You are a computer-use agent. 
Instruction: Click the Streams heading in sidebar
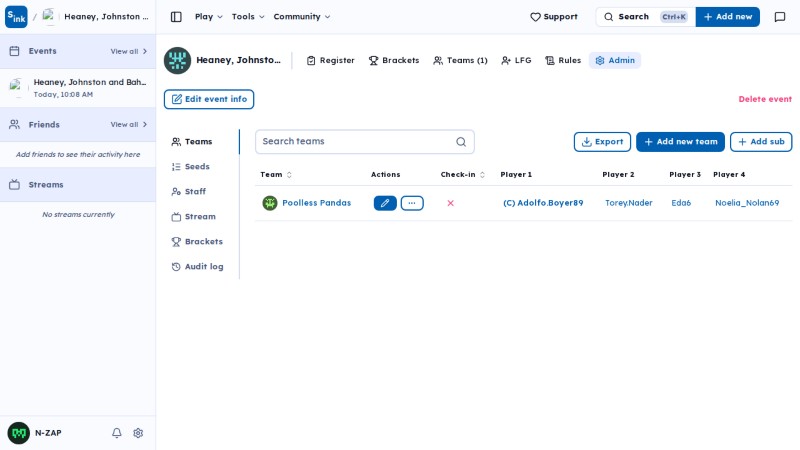click(x=46, y=185)
